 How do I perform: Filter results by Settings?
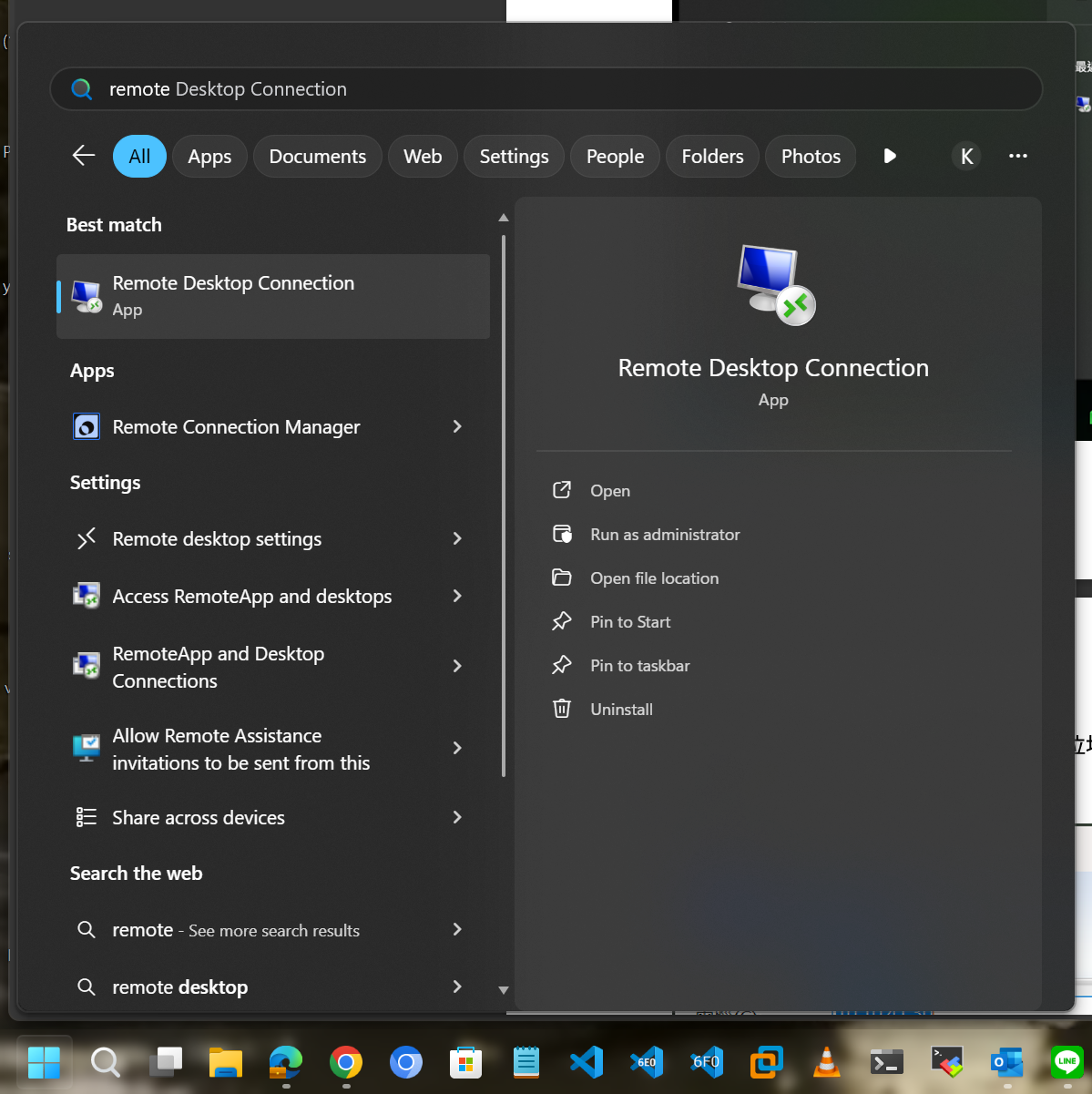(x=514, y=157)
